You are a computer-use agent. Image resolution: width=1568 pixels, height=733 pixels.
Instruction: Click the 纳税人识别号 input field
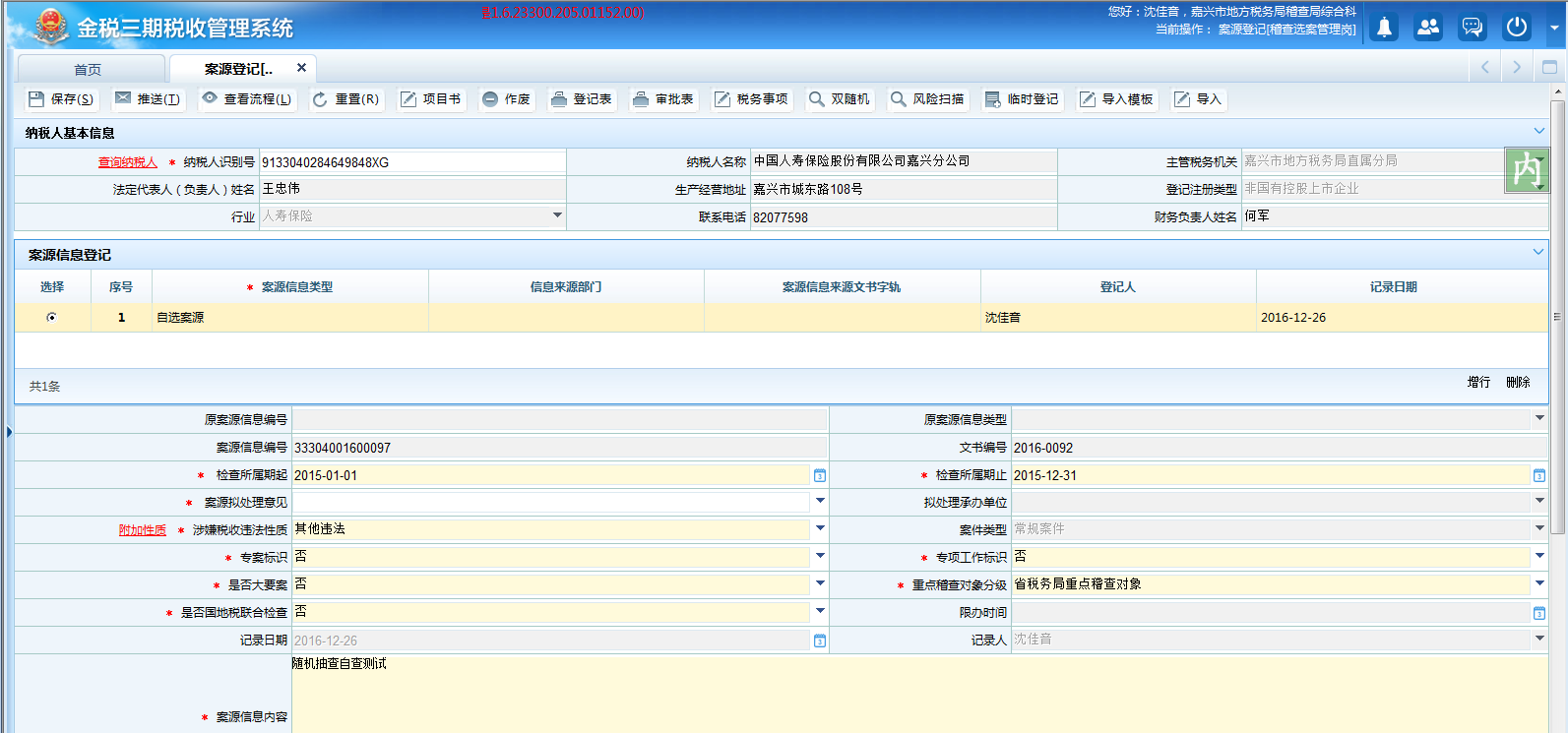click(x=412, y=162)
